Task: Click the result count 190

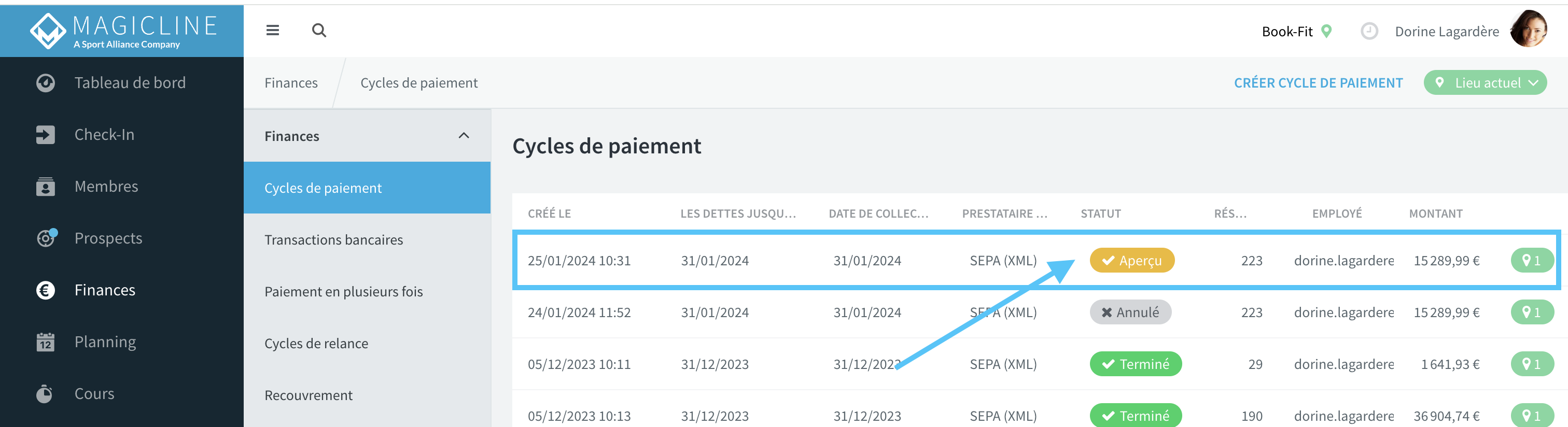Action: (x=1252, y=416)
